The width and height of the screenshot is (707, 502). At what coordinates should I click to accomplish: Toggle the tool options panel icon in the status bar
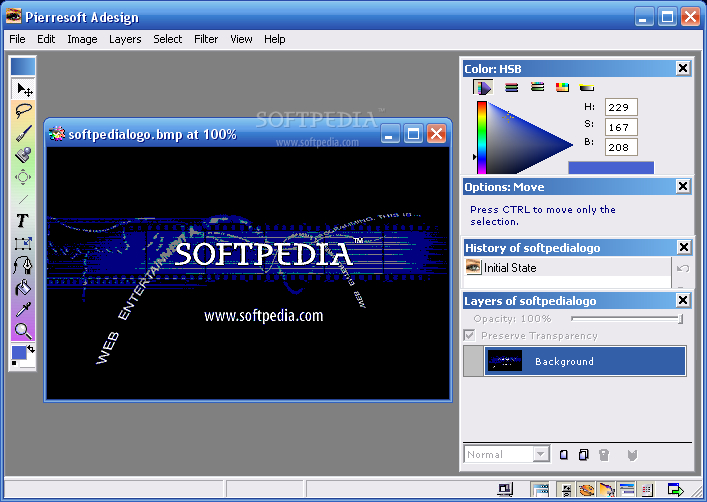pyautogui.click(x=565, y=489)
